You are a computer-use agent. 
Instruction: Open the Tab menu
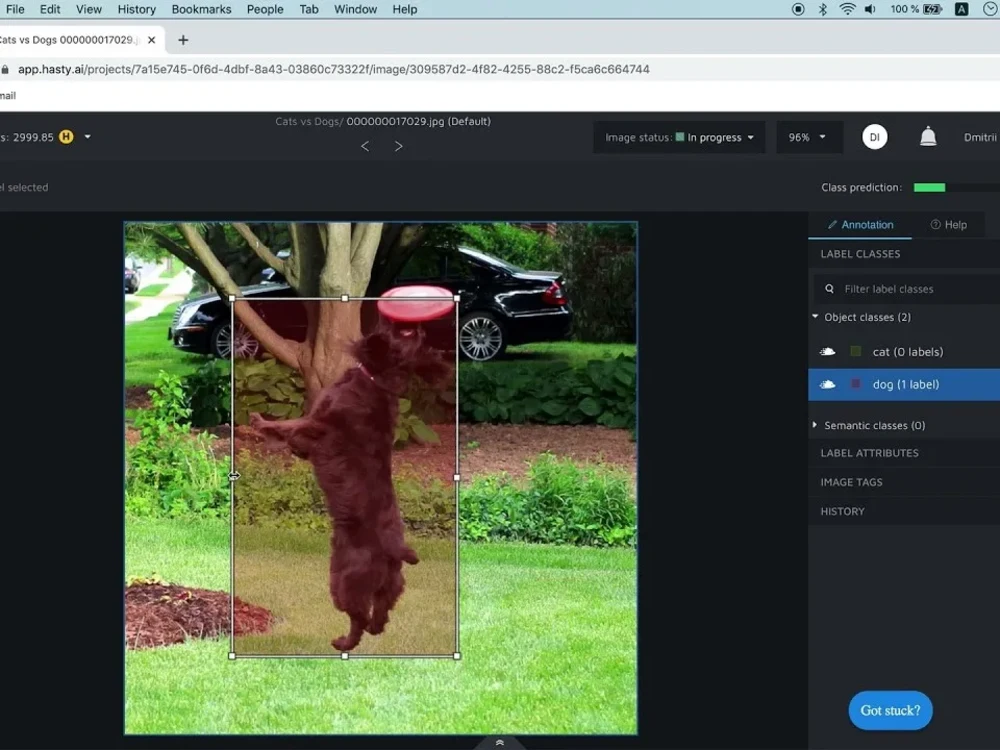point(309,9)
